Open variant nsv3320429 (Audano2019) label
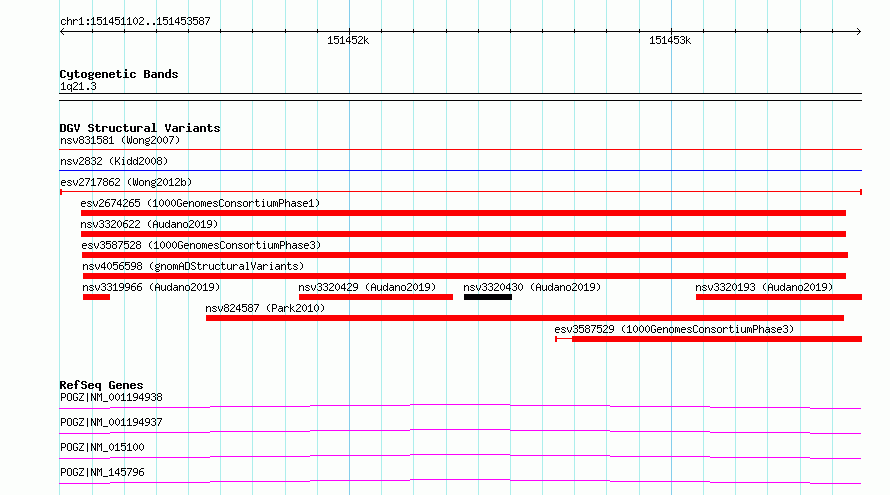The image size is (890, 495). pos(367,287)
